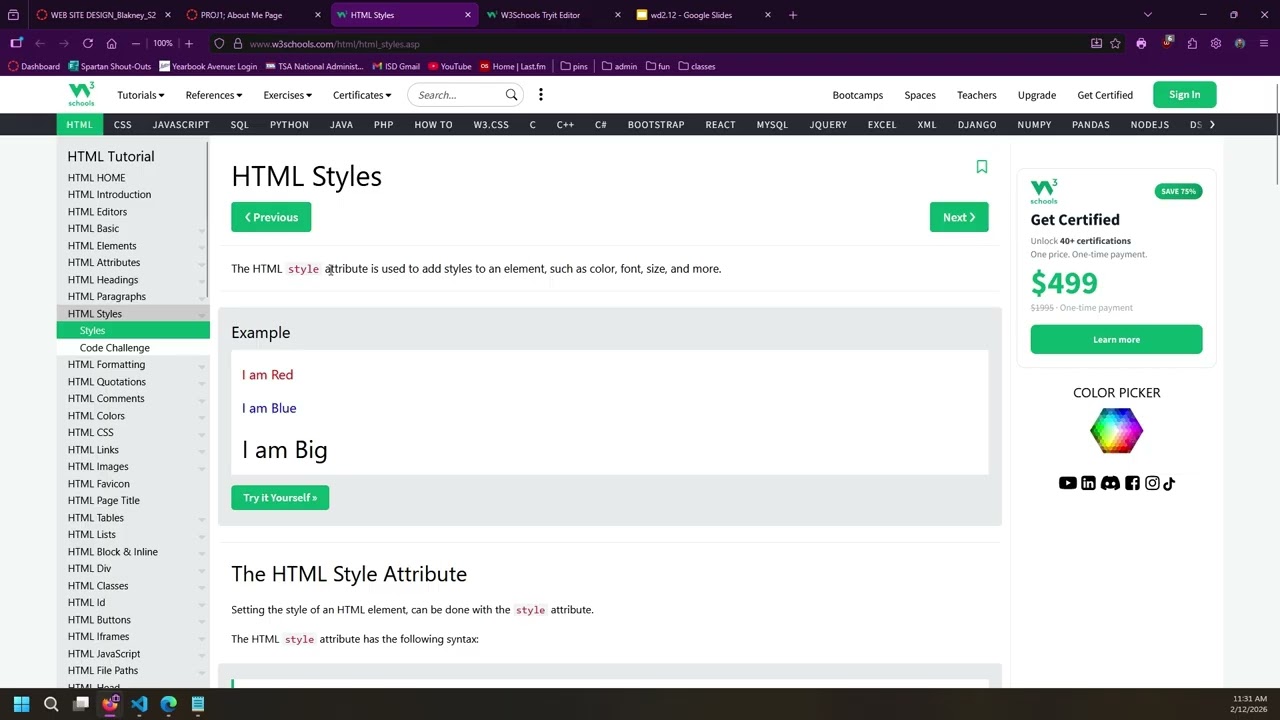Open the Exercises dropdown menu
The width and height of the screenshot is (1280, 720).
(x=288, y=95)
